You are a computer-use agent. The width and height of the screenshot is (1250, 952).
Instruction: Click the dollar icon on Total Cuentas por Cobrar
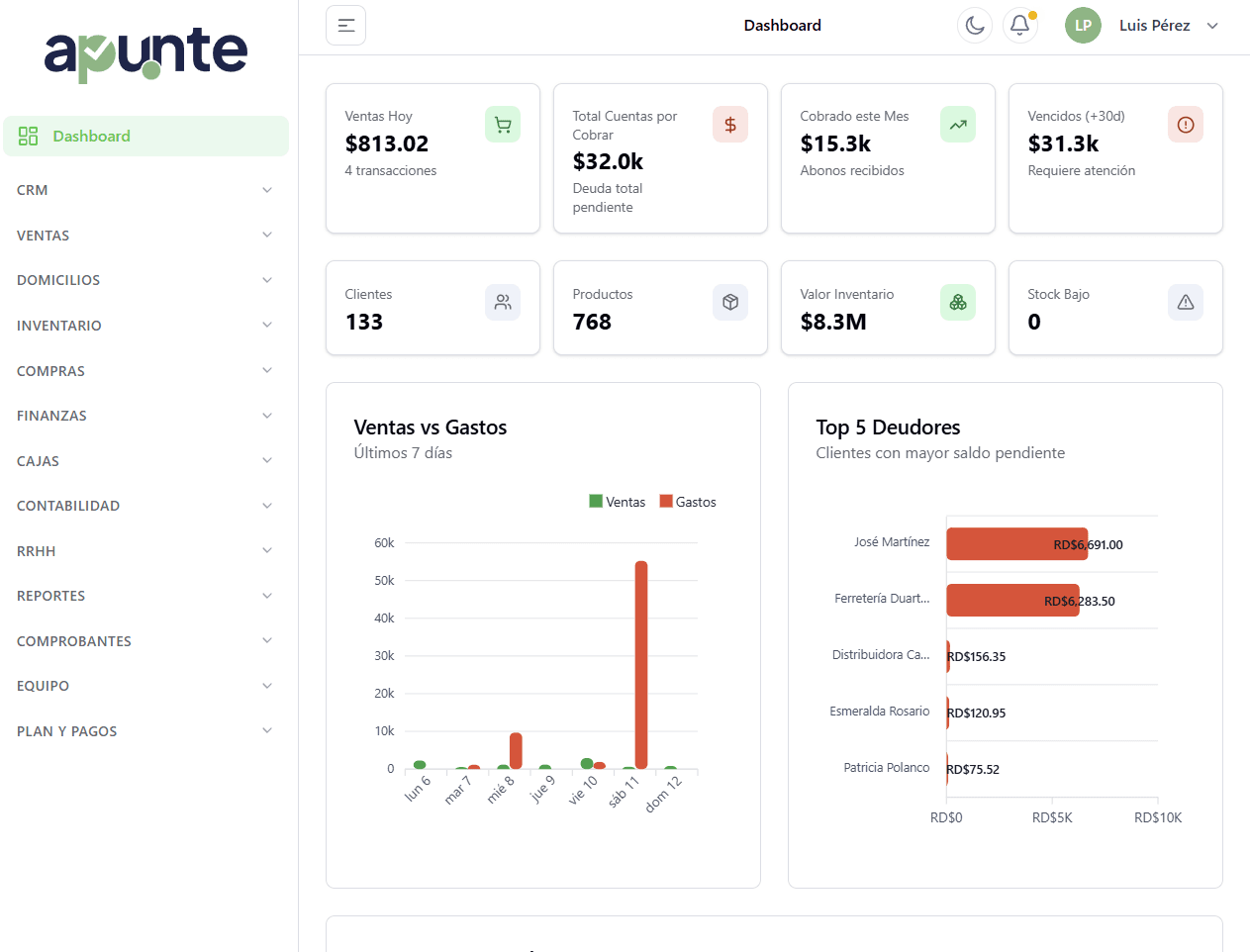(729, 124)
